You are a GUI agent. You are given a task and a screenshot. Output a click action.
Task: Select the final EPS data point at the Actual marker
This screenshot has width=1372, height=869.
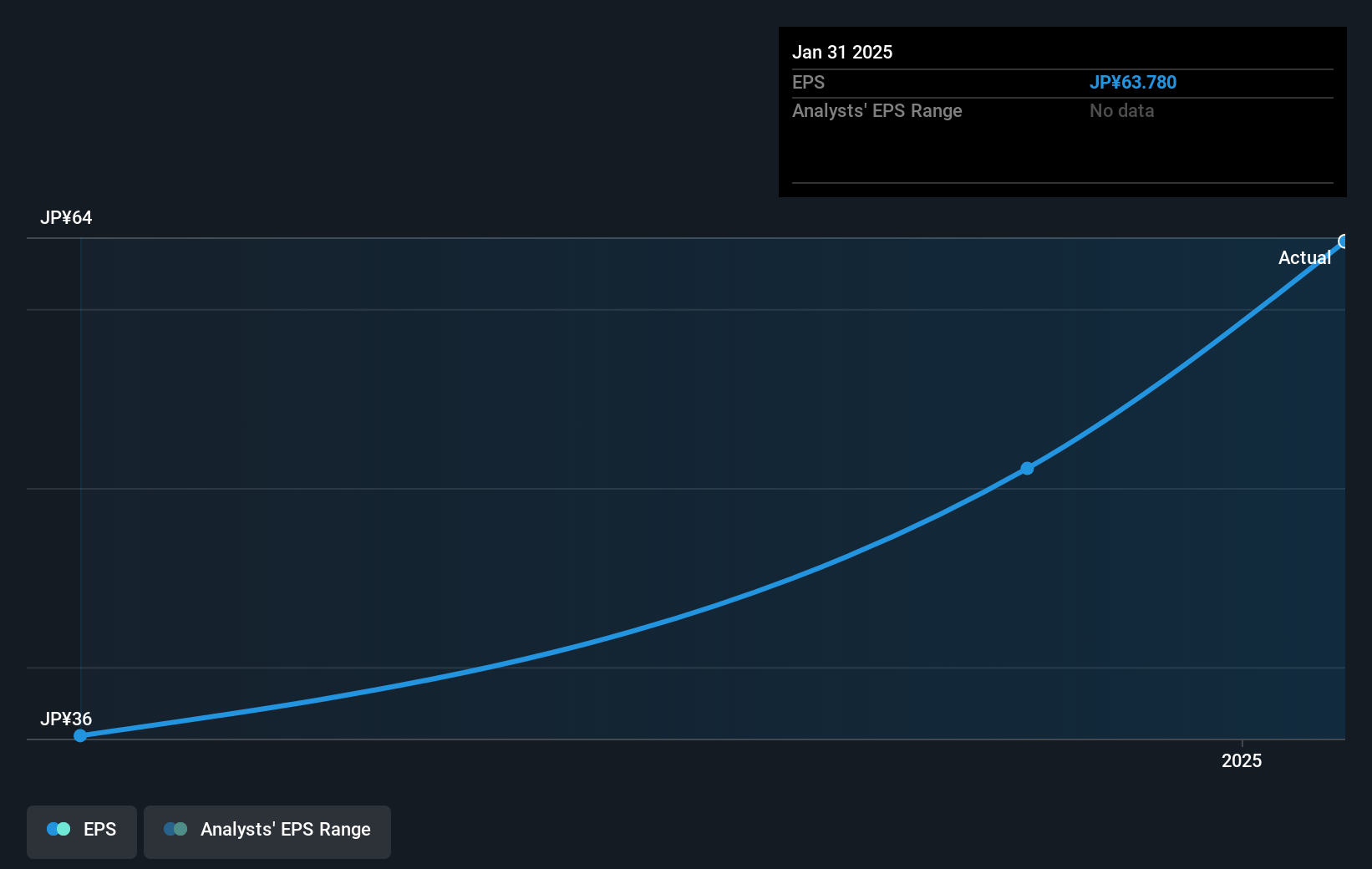[1344, 241]
